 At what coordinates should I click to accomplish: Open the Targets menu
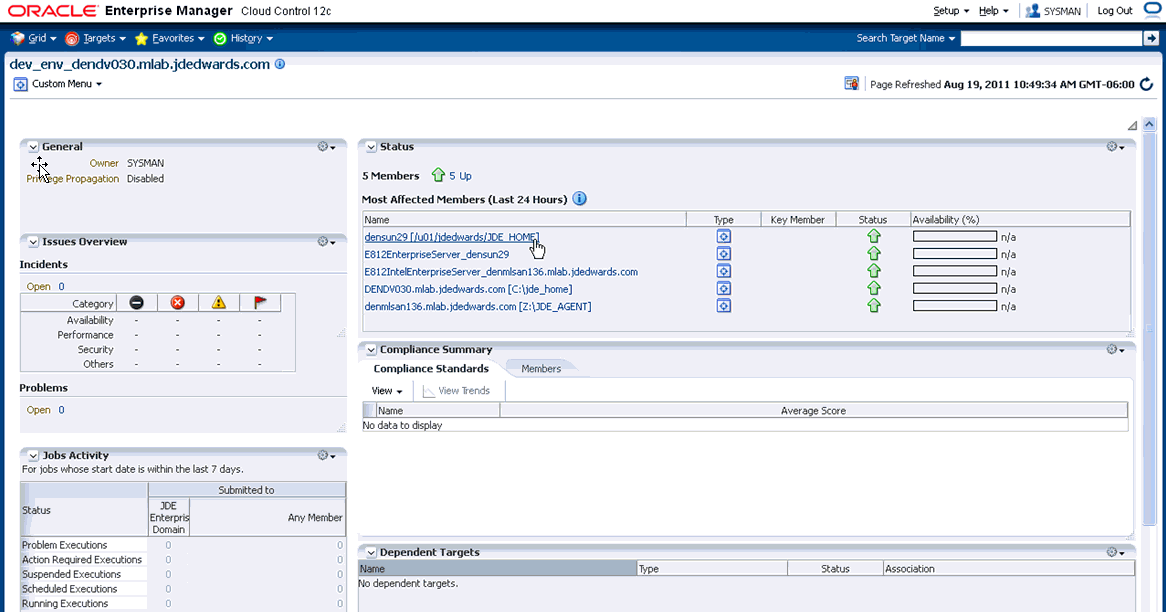[x=94, y=38]
